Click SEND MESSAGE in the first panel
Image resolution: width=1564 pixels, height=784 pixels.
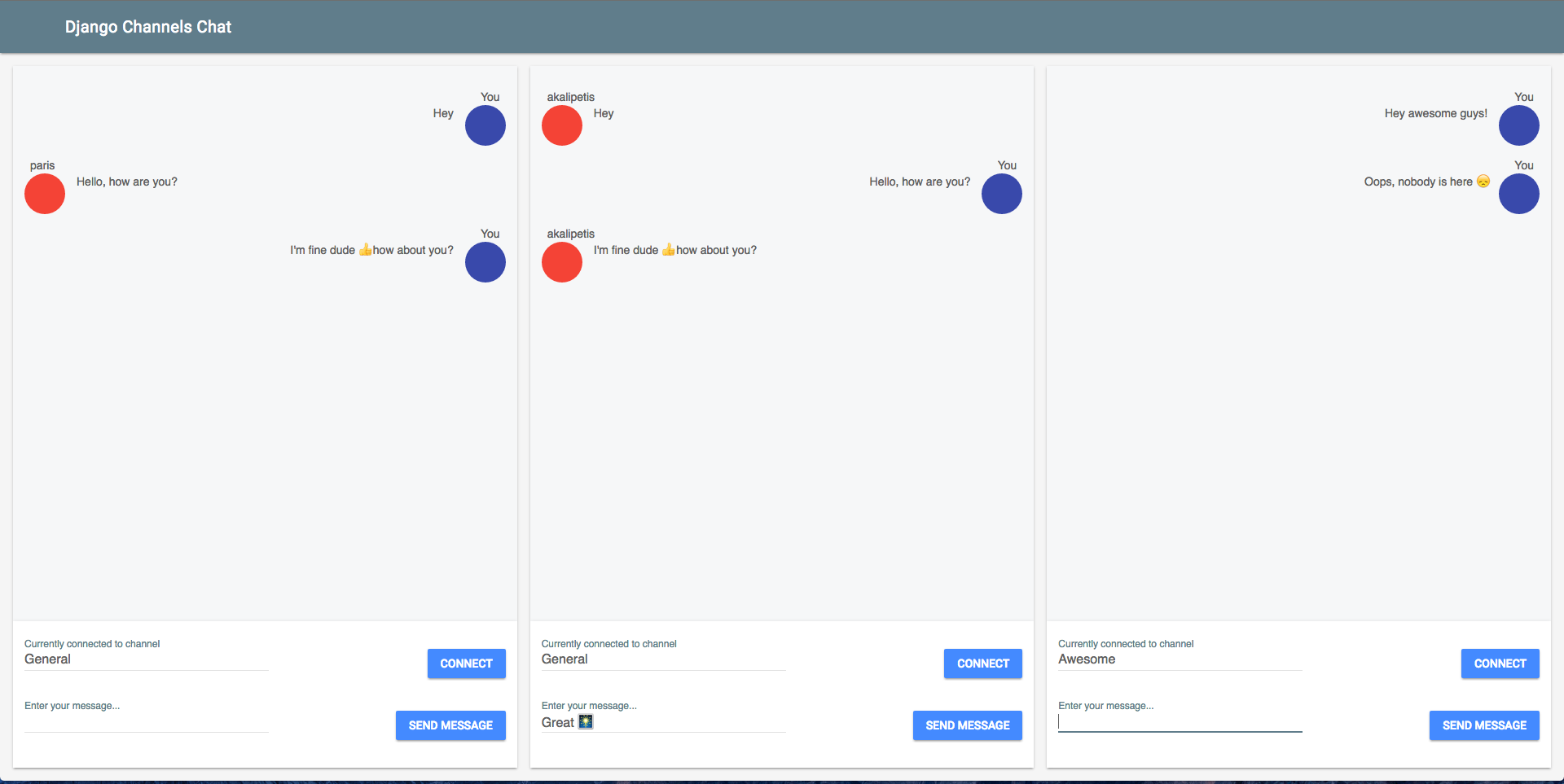coord(450,725)
